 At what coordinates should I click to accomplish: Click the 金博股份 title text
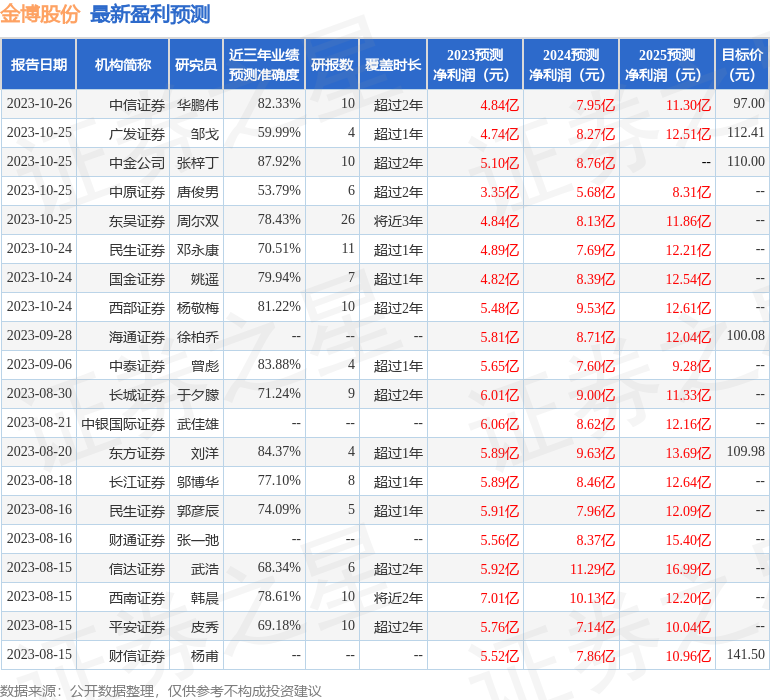(x=40, y=14)
